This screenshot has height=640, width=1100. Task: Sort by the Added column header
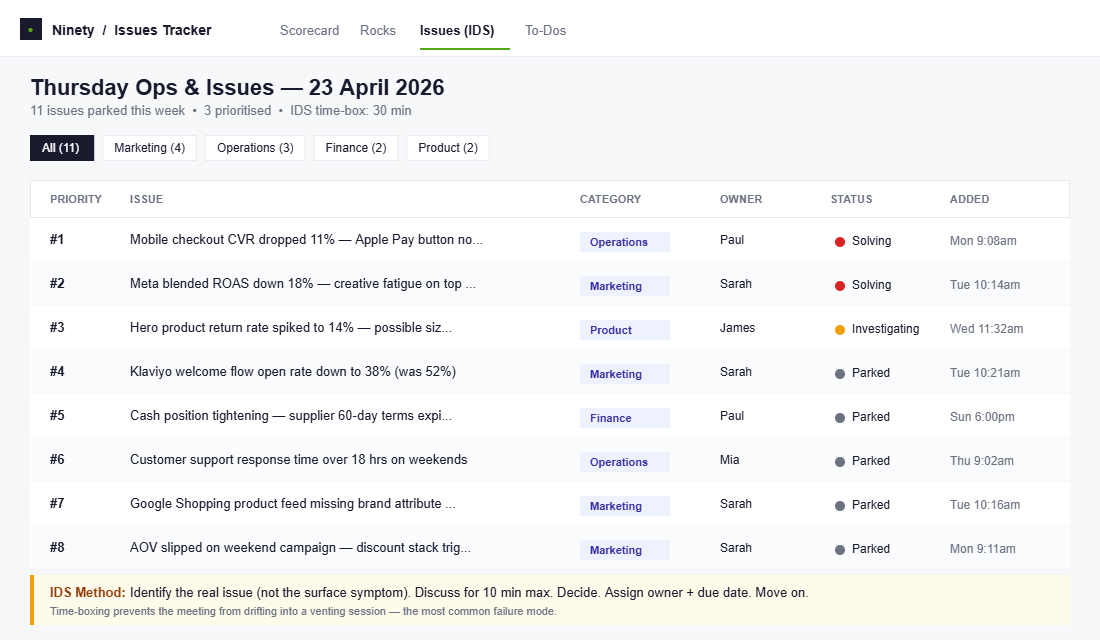pos(969,199)
